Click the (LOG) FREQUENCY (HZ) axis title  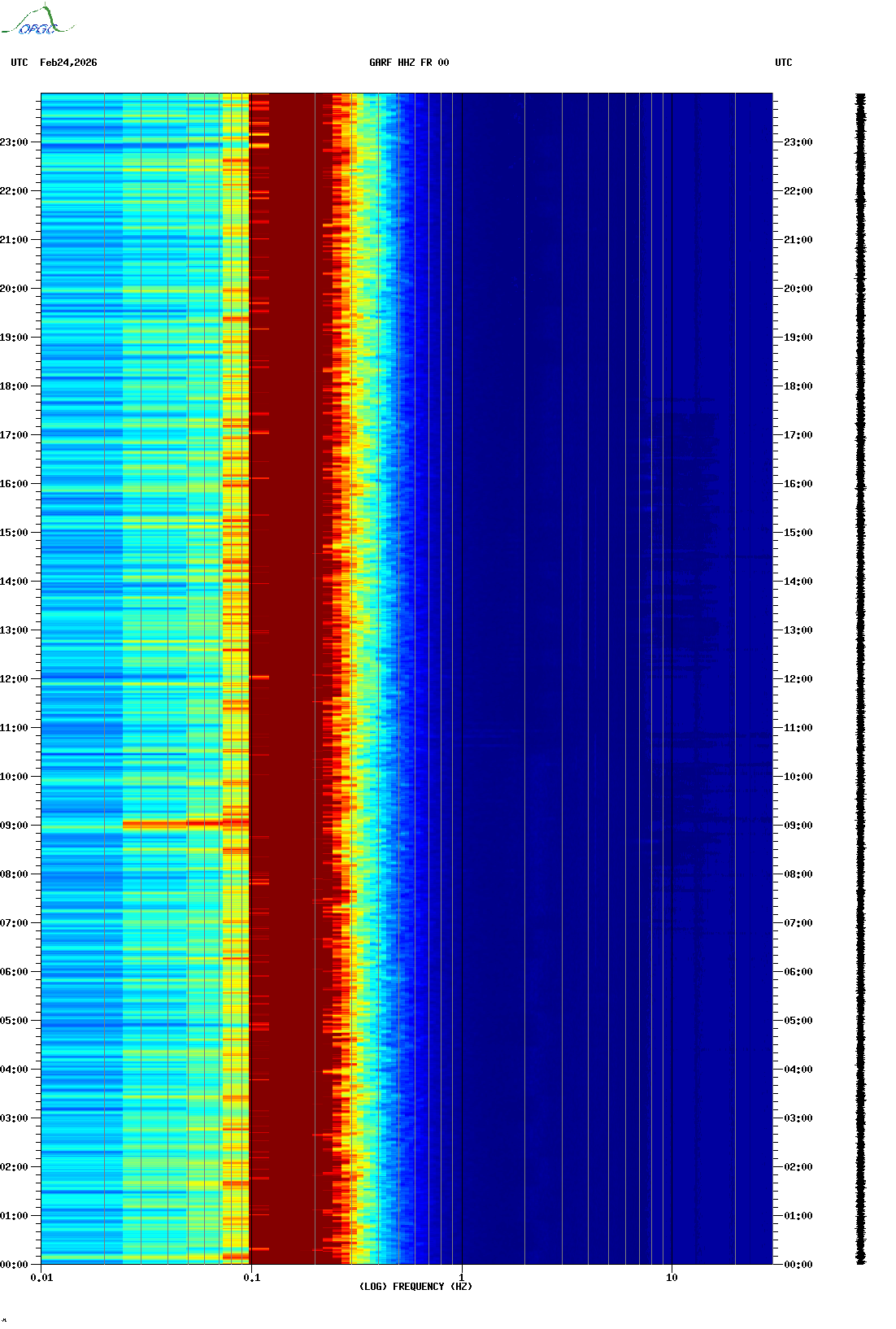pyautogui.click(x=415, y=1287)
